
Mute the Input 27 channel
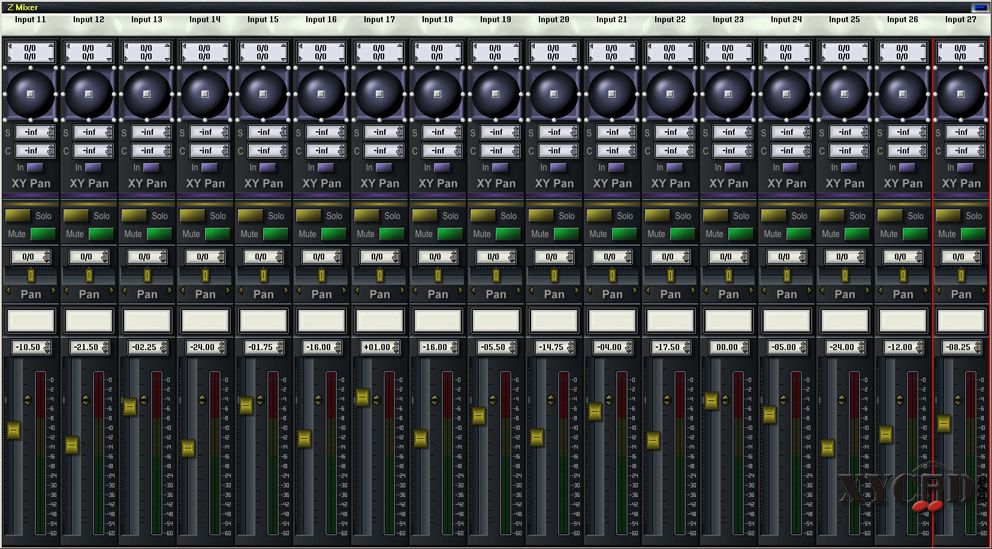click(974, 234)
